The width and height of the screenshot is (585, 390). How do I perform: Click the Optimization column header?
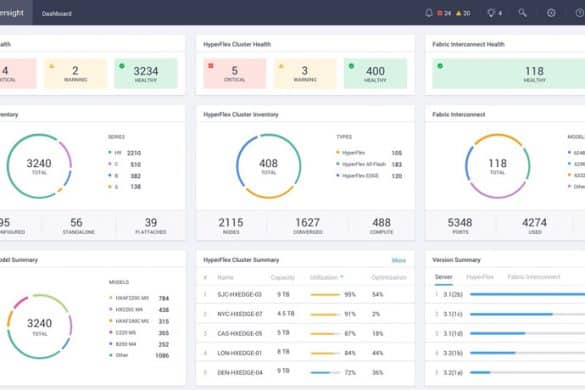click(x=389, y=277)
